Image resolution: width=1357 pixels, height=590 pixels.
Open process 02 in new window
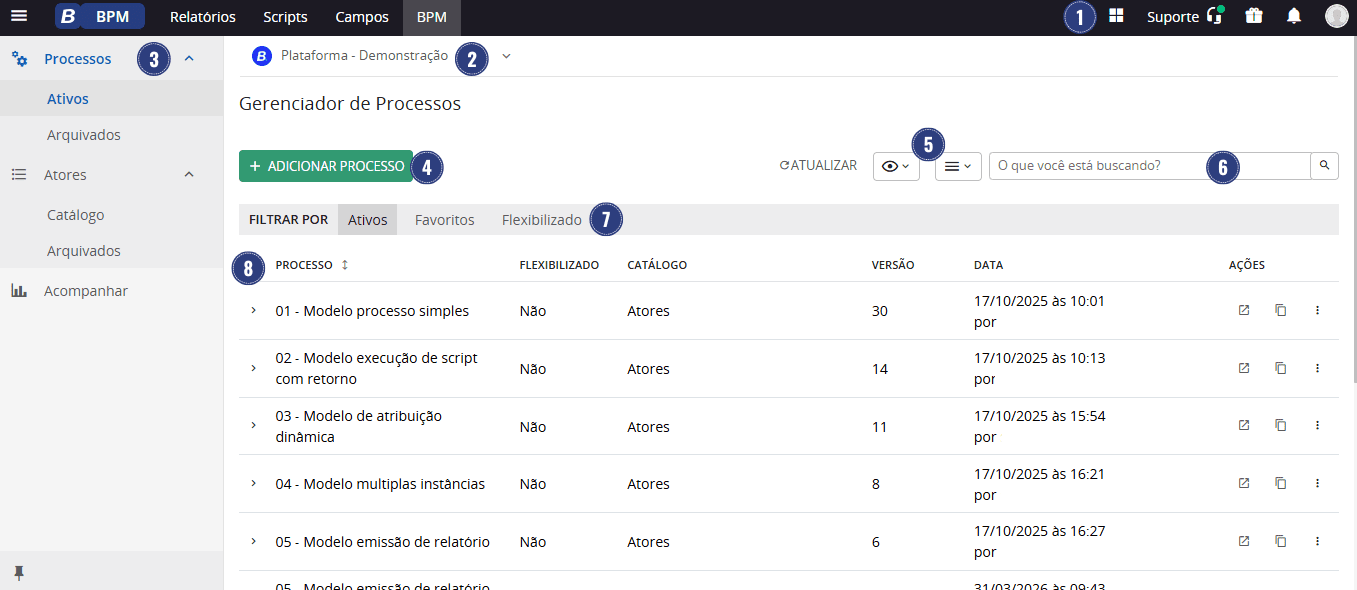[x=1244, y=369]
